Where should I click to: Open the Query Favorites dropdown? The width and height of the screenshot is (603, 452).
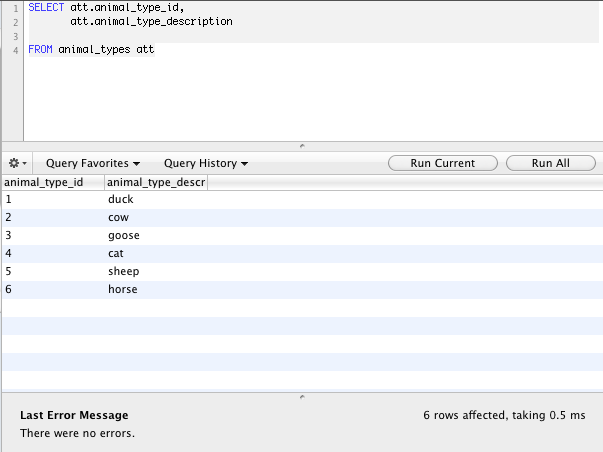(93, 163)
